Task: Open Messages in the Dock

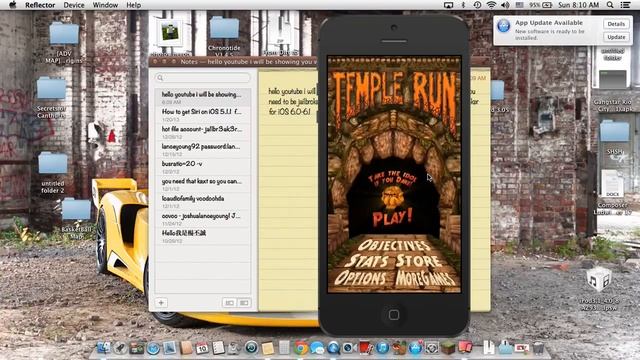Action: [317, 348]
